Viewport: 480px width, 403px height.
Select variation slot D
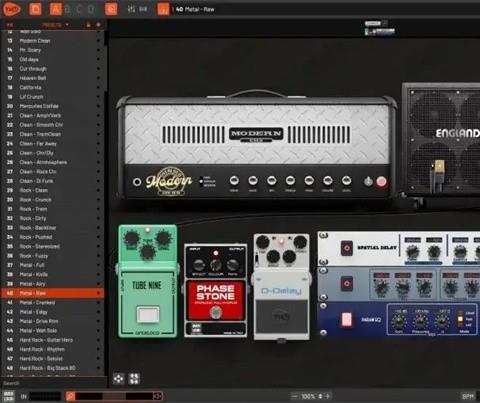91,9
